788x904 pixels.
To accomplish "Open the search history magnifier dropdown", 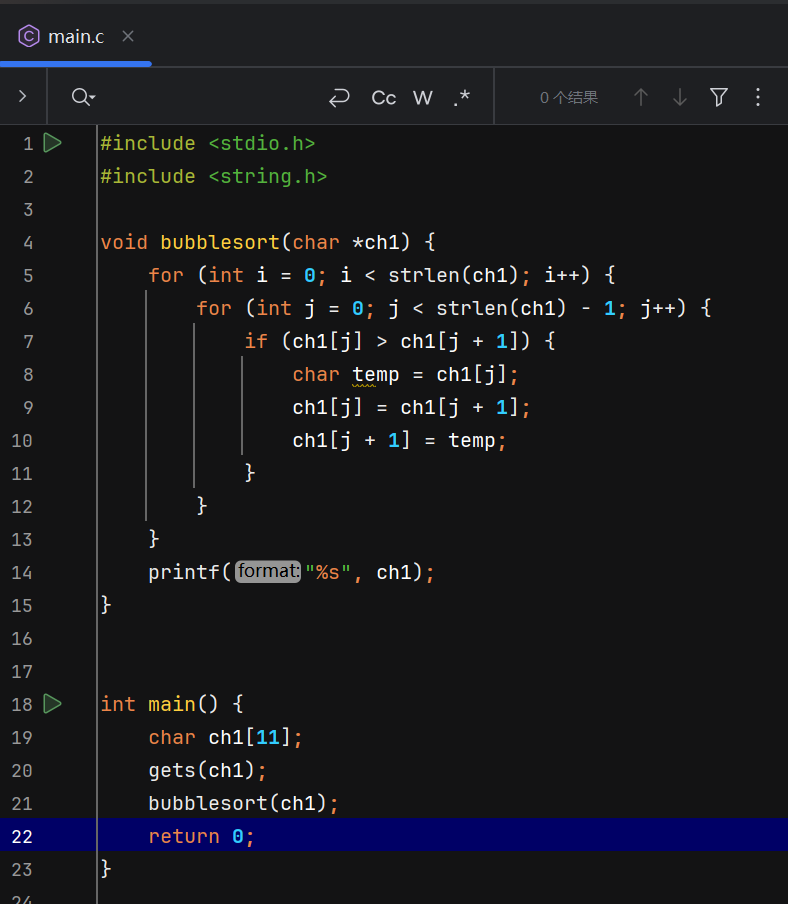I will pos(82,97).
